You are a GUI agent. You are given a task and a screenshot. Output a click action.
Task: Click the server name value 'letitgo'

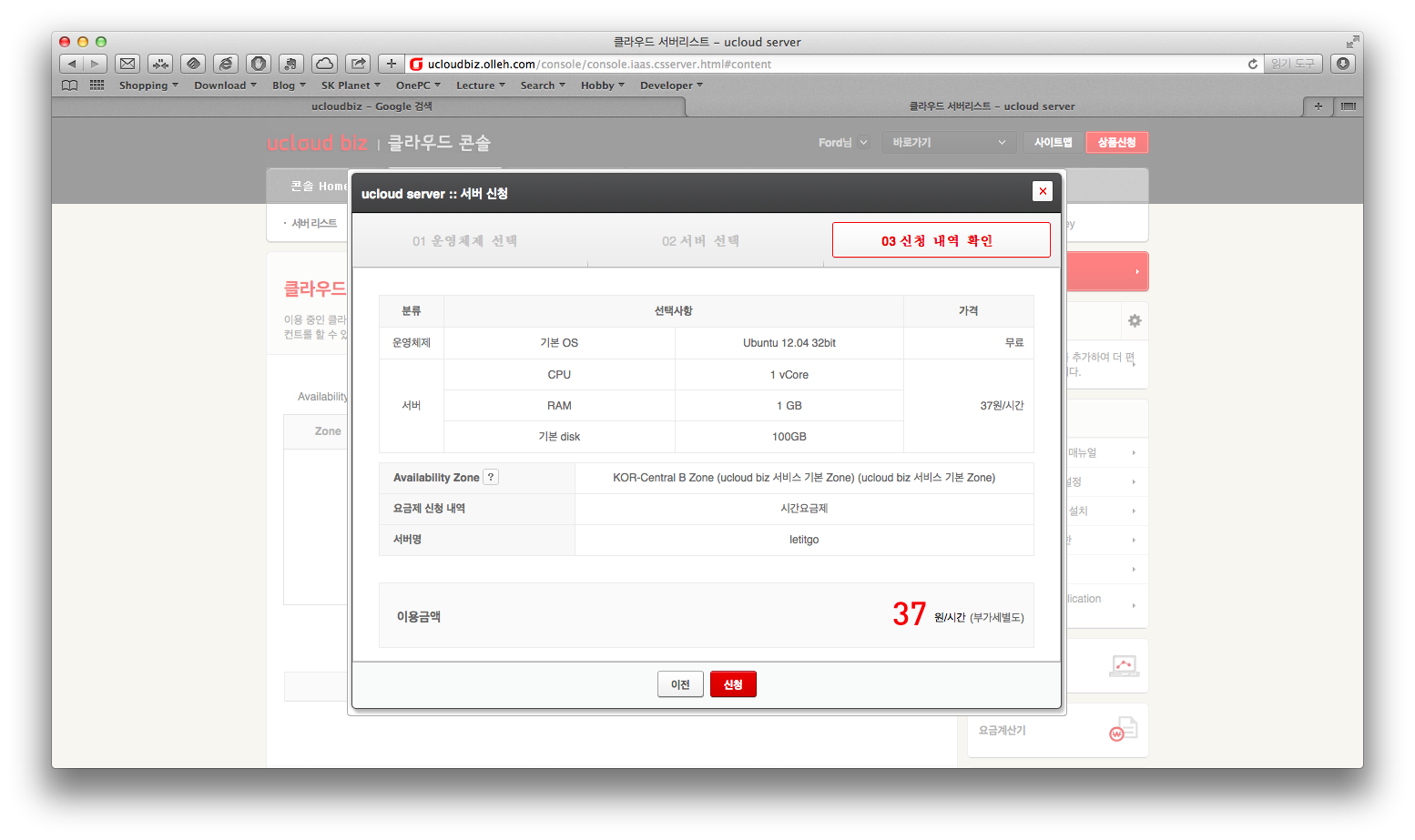tap(804, 540)
